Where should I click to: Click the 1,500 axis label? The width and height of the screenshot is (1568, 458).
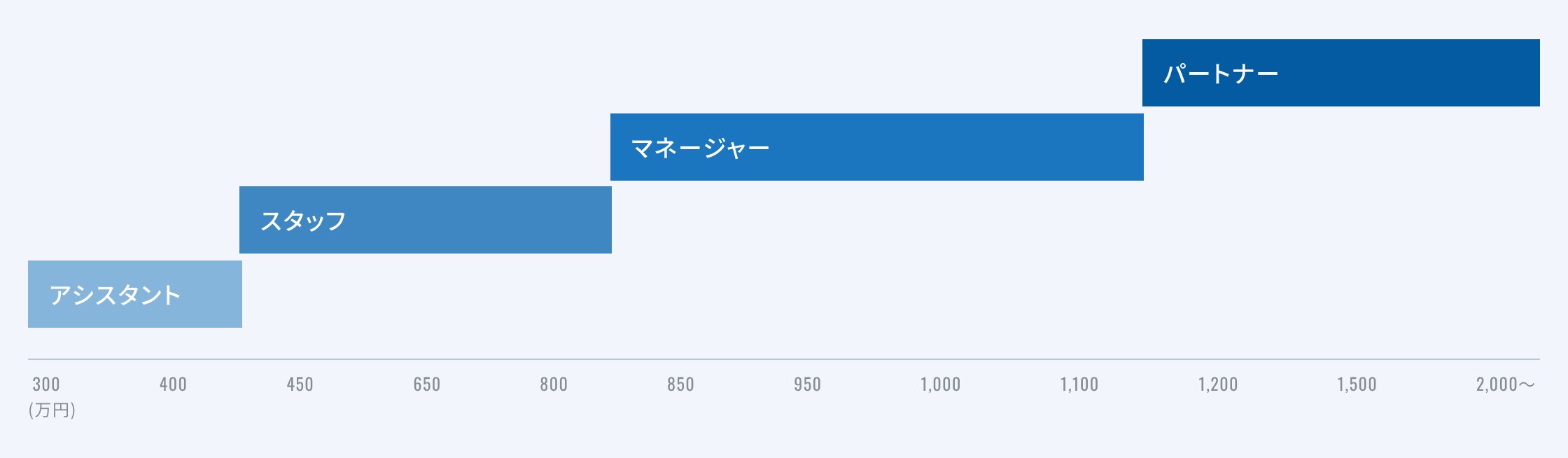tap(1357, 384)
